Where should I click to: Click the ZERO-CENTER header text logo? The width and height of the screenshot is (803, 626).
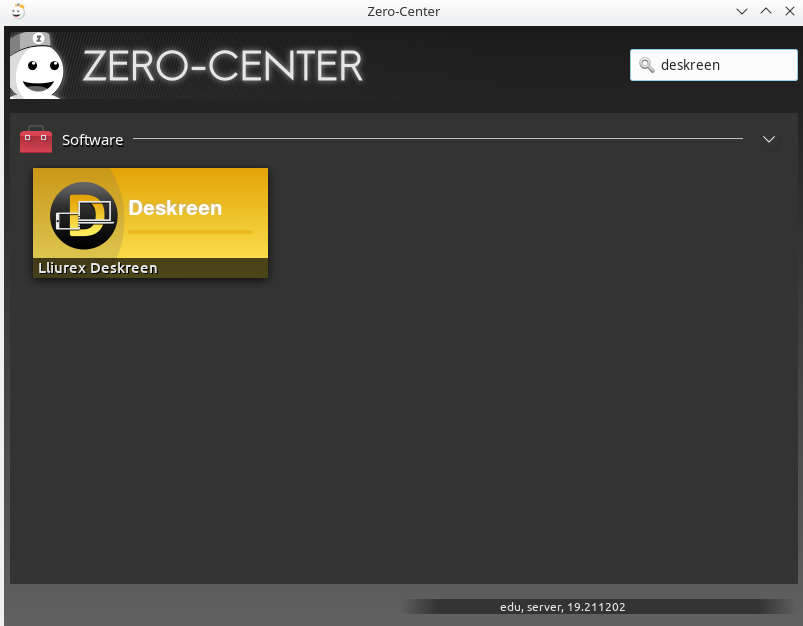click(222, 67)
